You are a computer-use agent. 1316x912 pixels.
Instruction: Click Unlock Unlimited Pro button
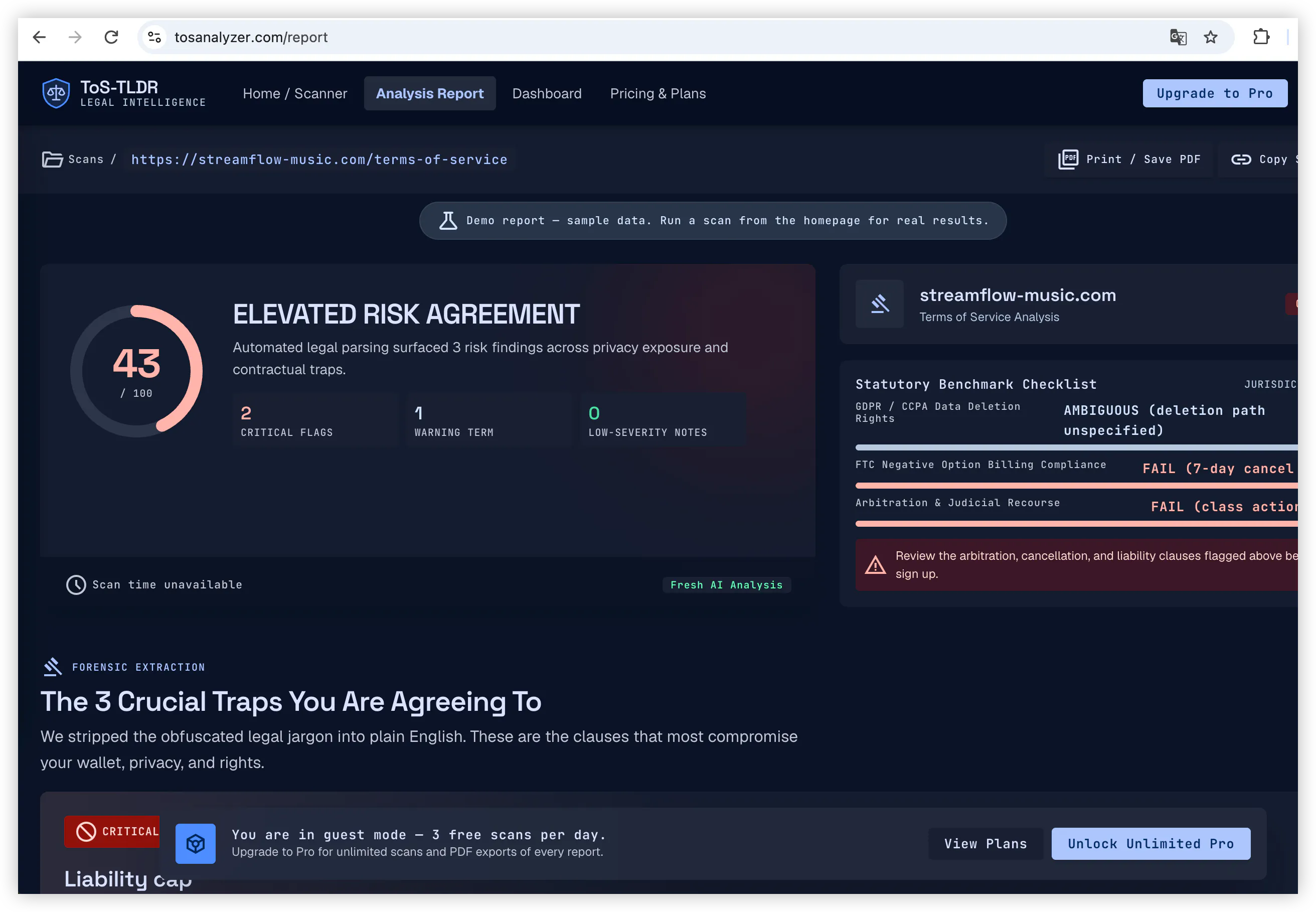(1150, 843)
